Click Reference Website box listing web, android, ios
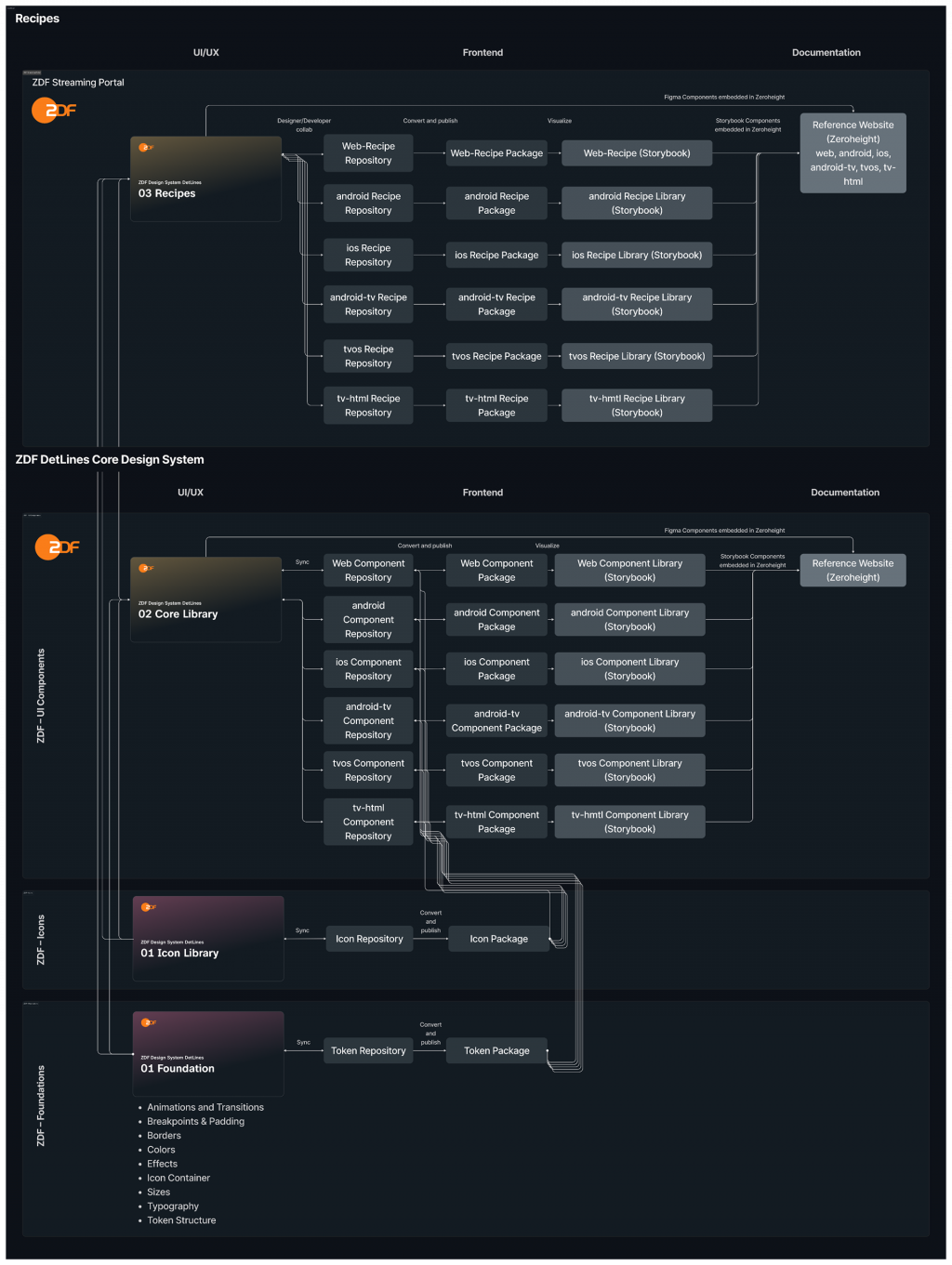Viewport: 952px width, 1265px height. coord(853,153)
